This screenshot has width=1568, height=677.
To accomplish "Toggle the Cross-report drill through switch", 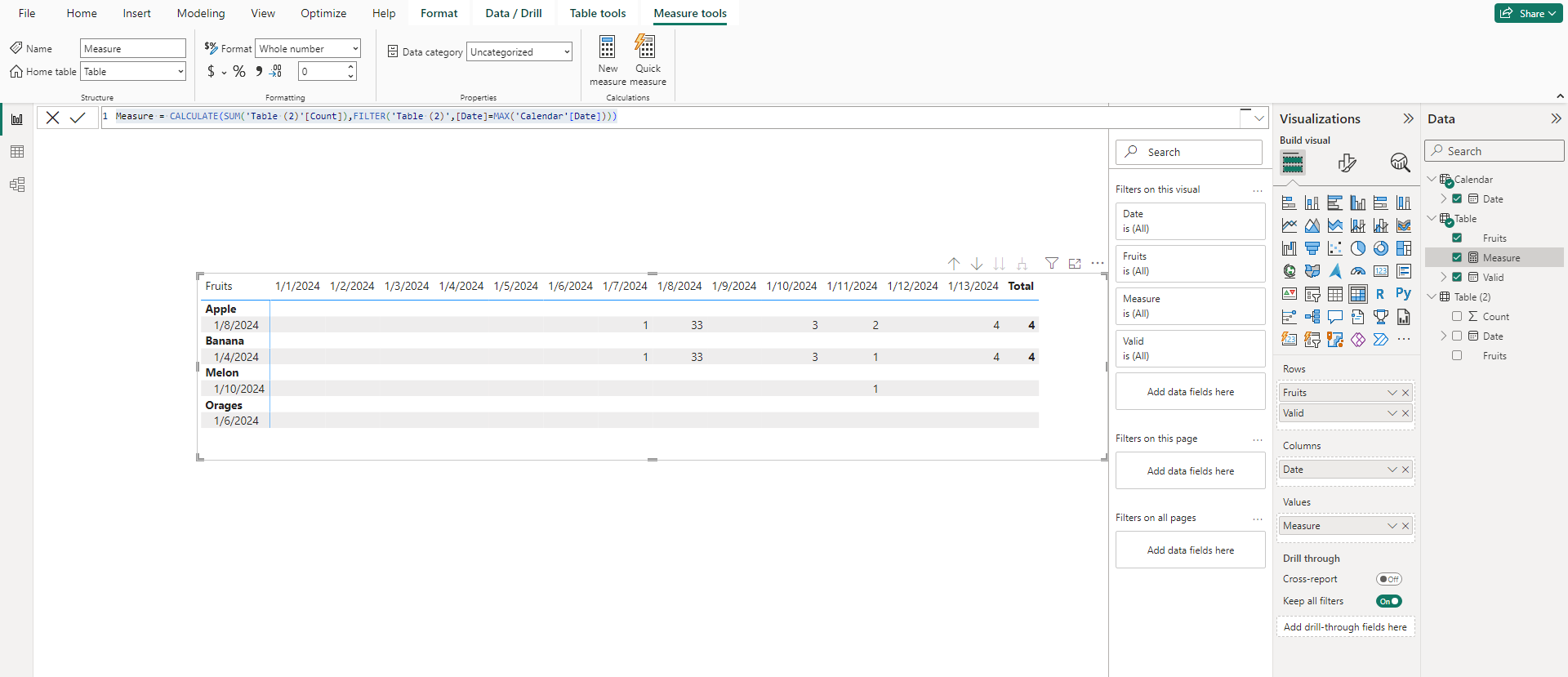I will [1388, 579].
